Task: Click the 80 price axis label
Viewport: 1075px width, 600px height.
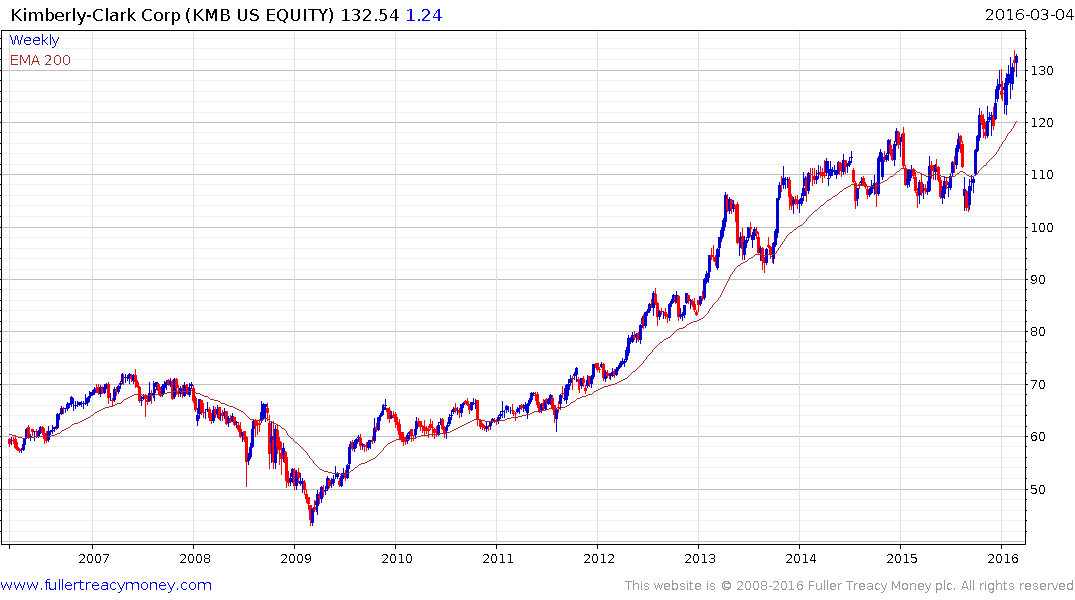Action: pyautogui.click(x=1039, y=332)
